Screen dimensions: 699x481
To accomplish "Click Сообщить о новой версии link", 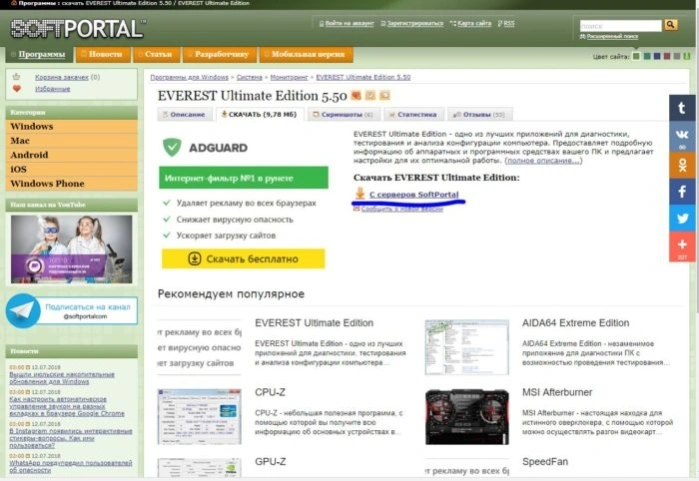I will pyautogui.click(x=402, y=209).
